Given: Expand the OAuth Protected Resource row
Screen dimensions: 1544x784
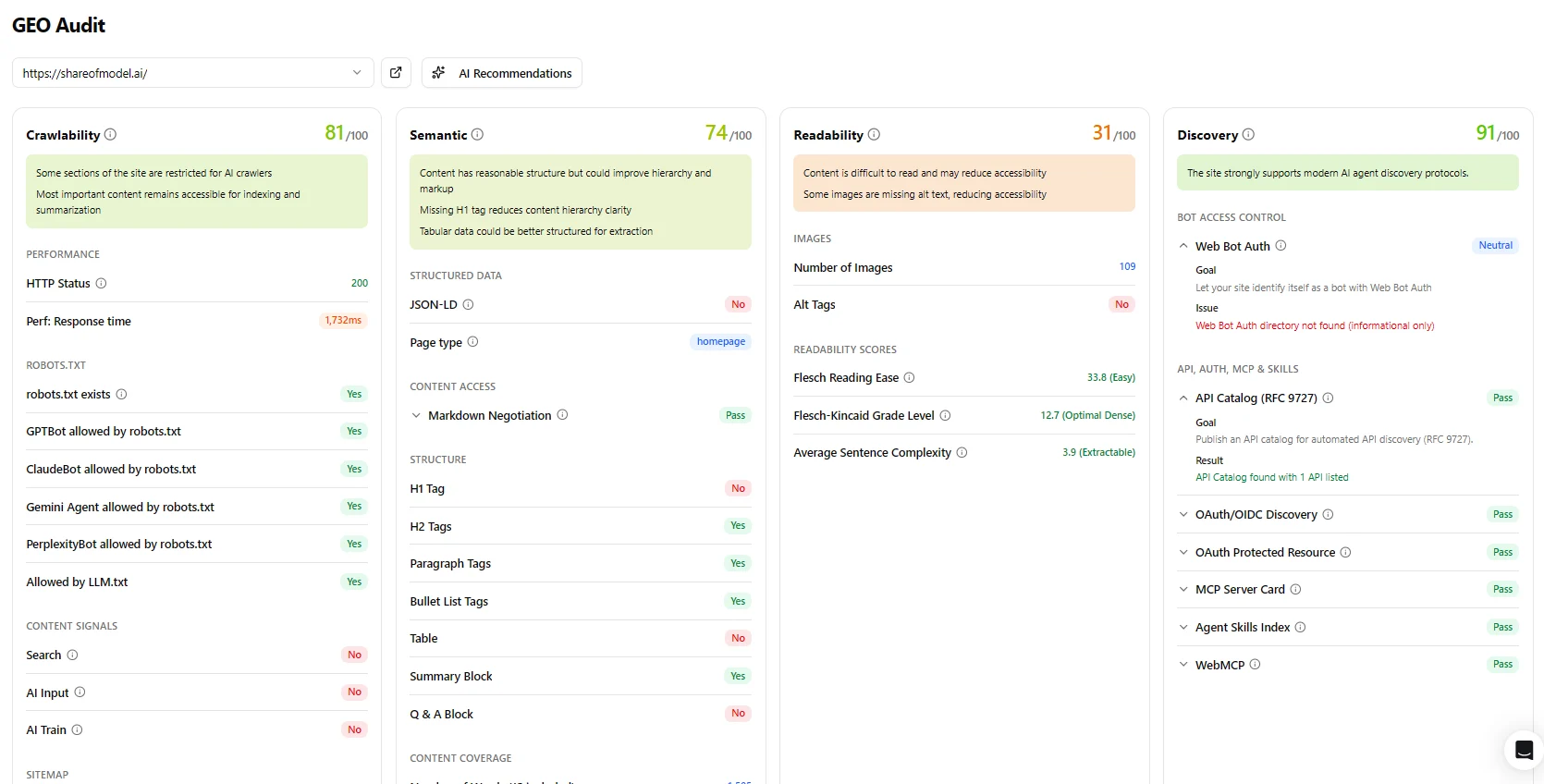Looking at the screenshot, I should 1183,553.
